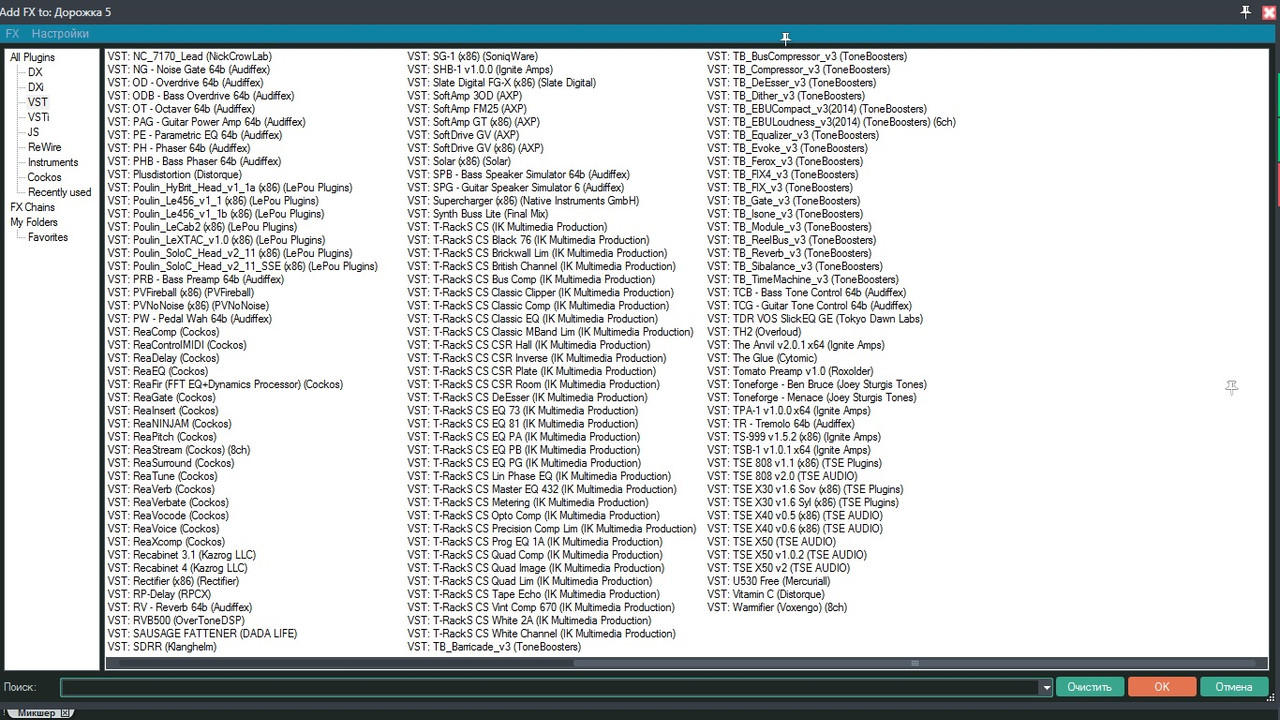This screenshot has height=720, width=1280.
Task: Select VST: ReaGate (Cockos)
Action: click(161, 397)
